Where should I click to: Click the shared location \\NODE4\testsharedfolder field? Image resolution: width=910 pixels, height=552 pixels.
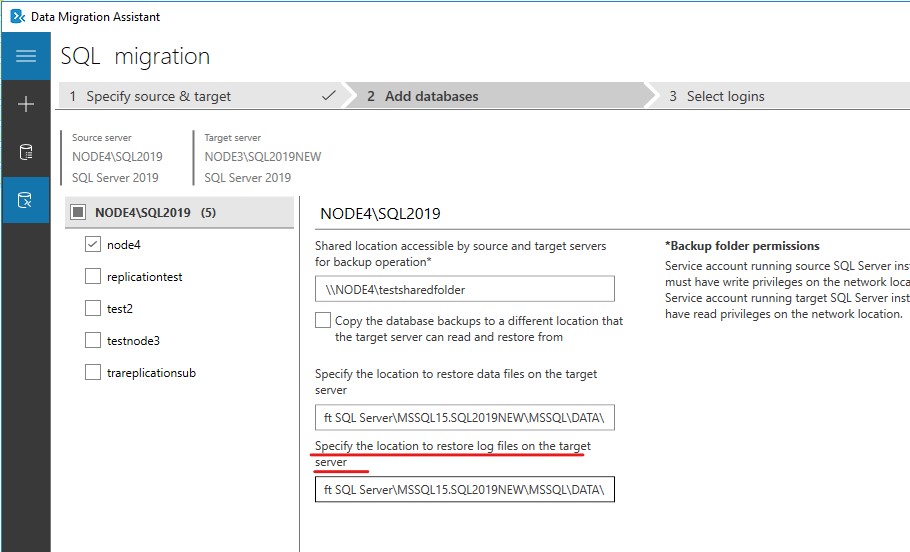pos(465,289)
